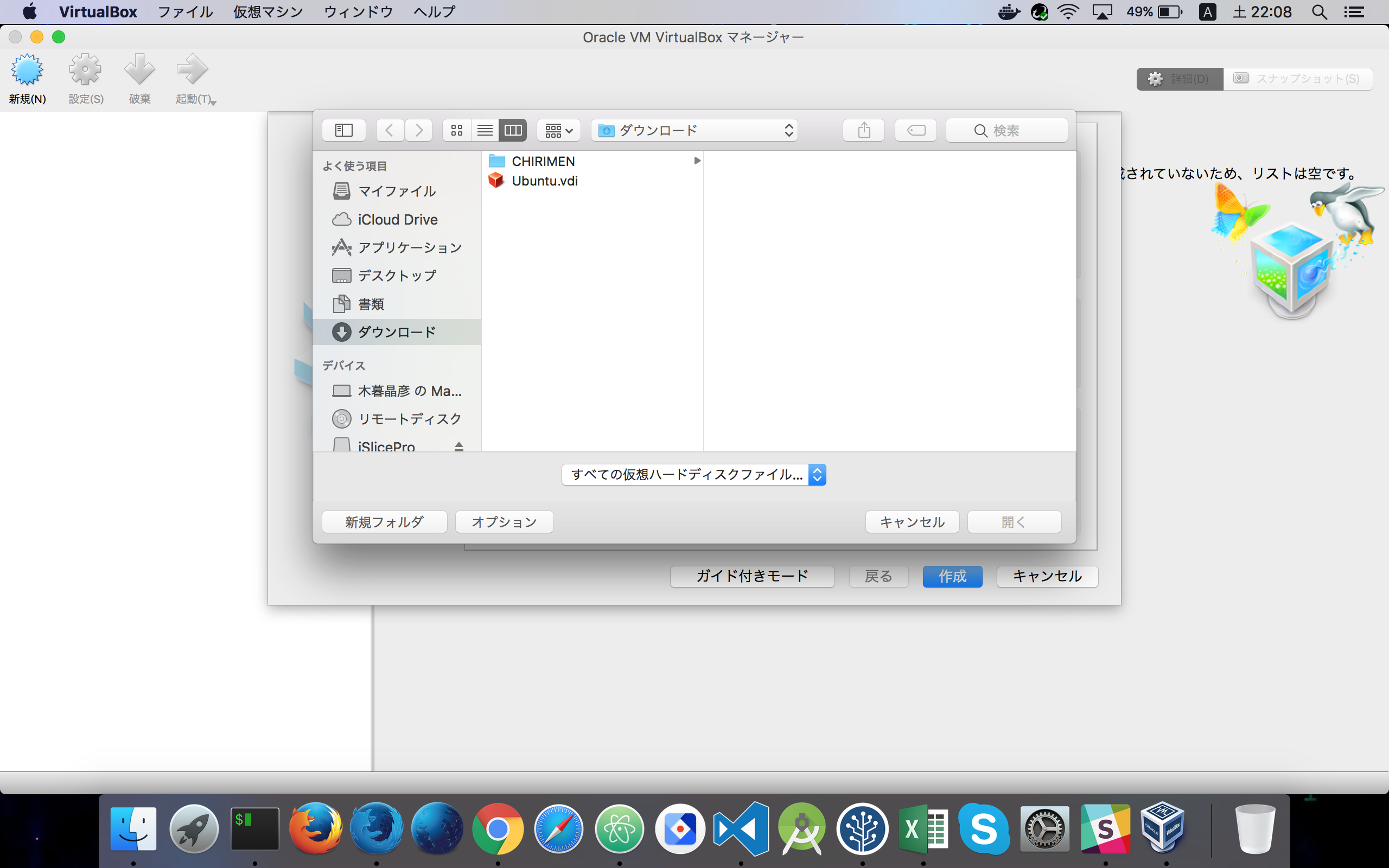
Task: Select iCloud Drive in sidebar
Action: (x=397, y=219)
